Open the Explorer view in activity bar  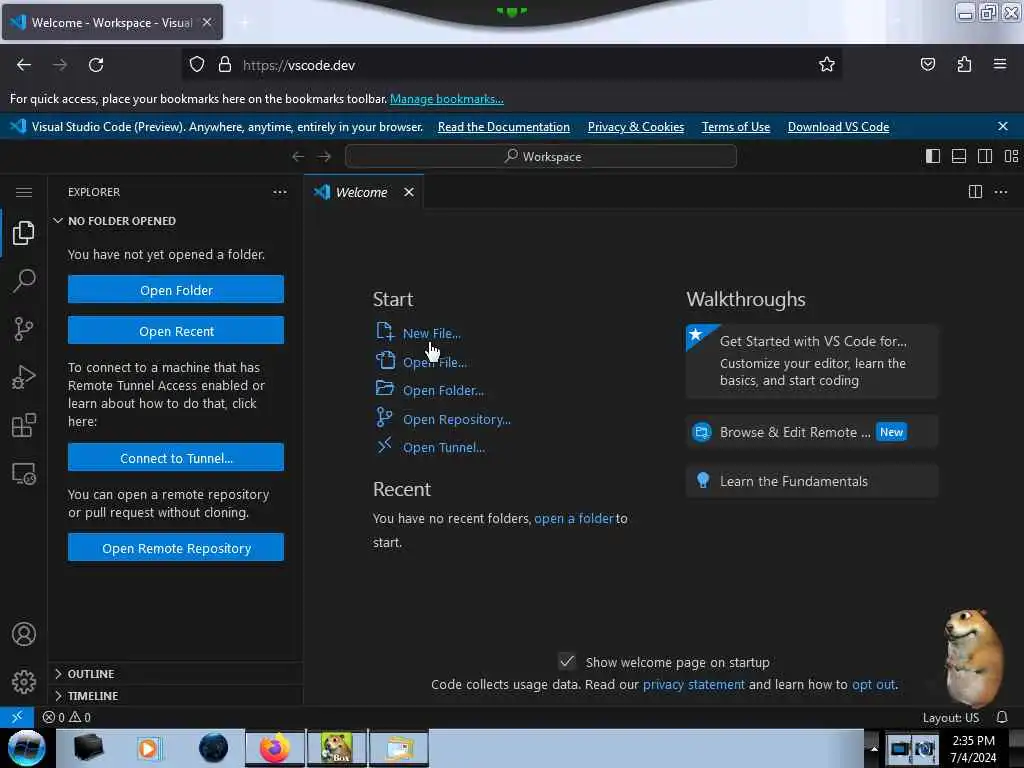[x=24, y=232]
